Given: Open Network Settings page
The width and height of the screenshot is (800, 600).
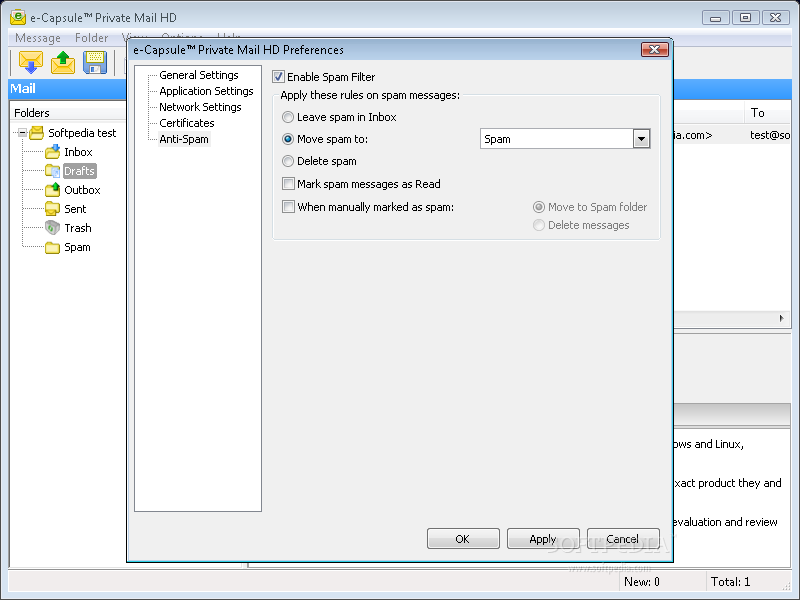Looking at the screenshot, I should click(200, 107).
